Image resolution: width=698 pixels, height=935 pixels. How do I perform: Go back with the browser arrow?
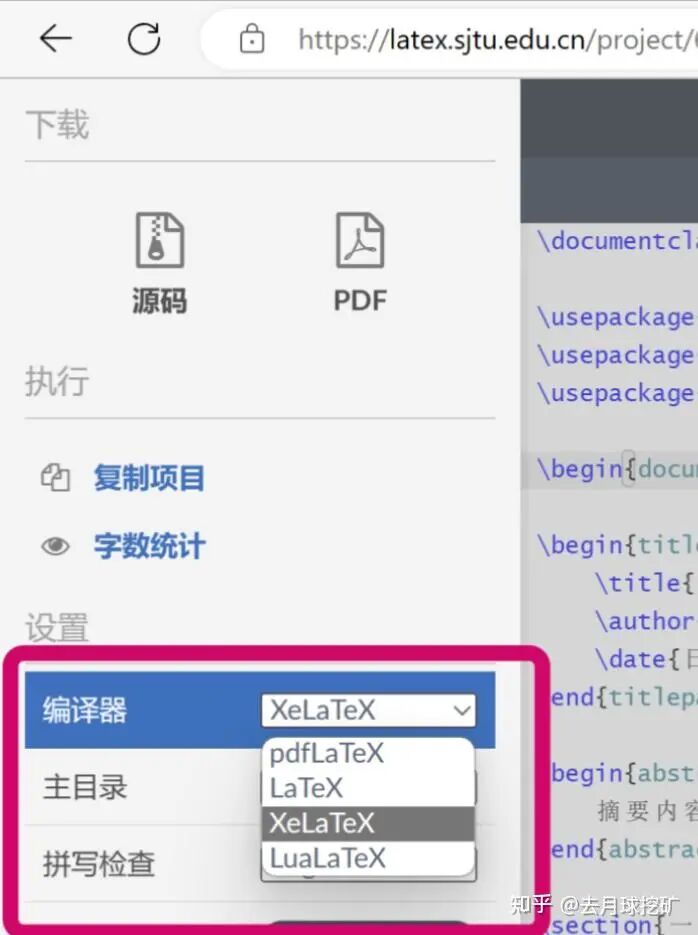(56, 39)
